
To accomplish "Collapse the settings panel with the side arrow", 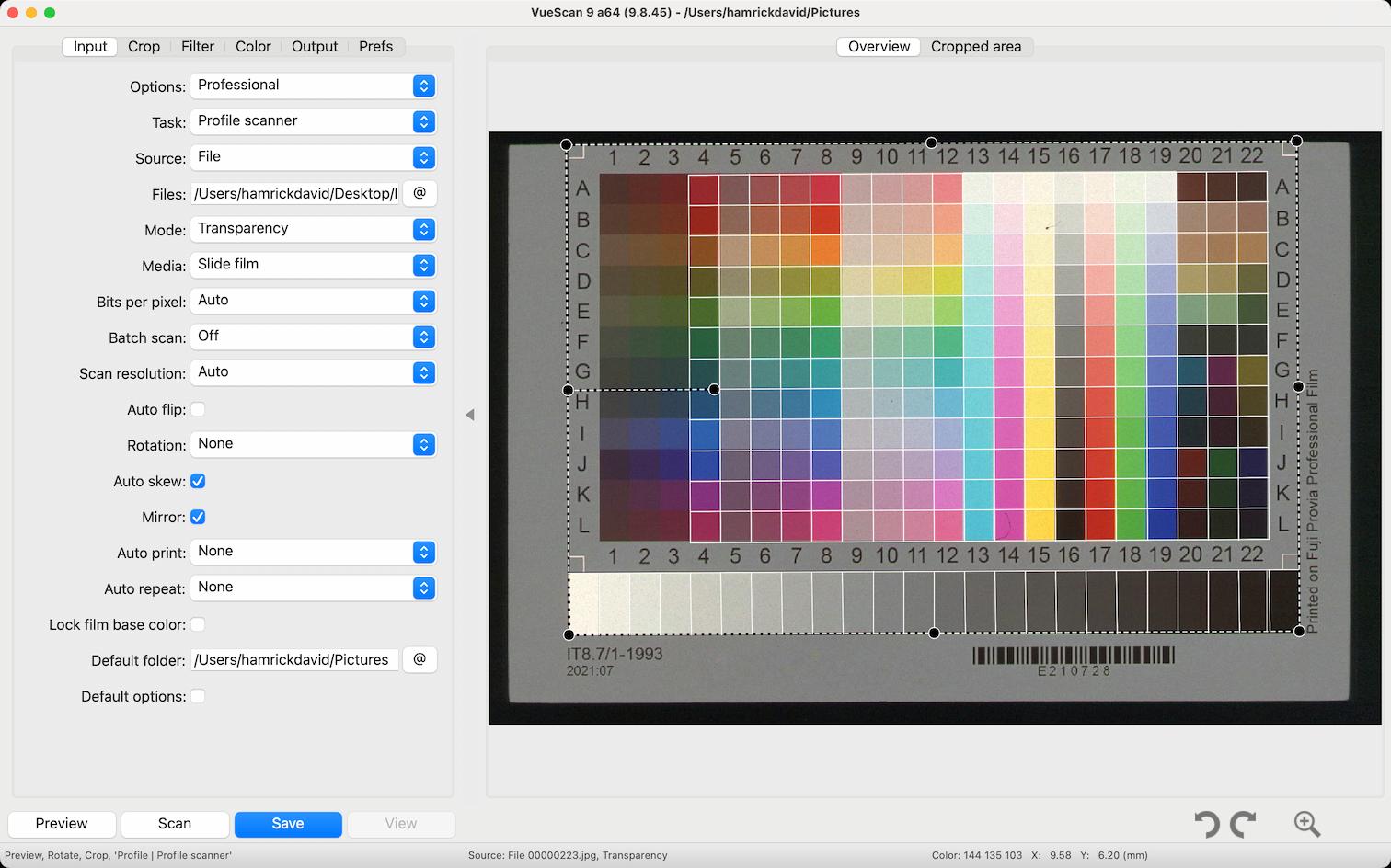I will (470, 415).
